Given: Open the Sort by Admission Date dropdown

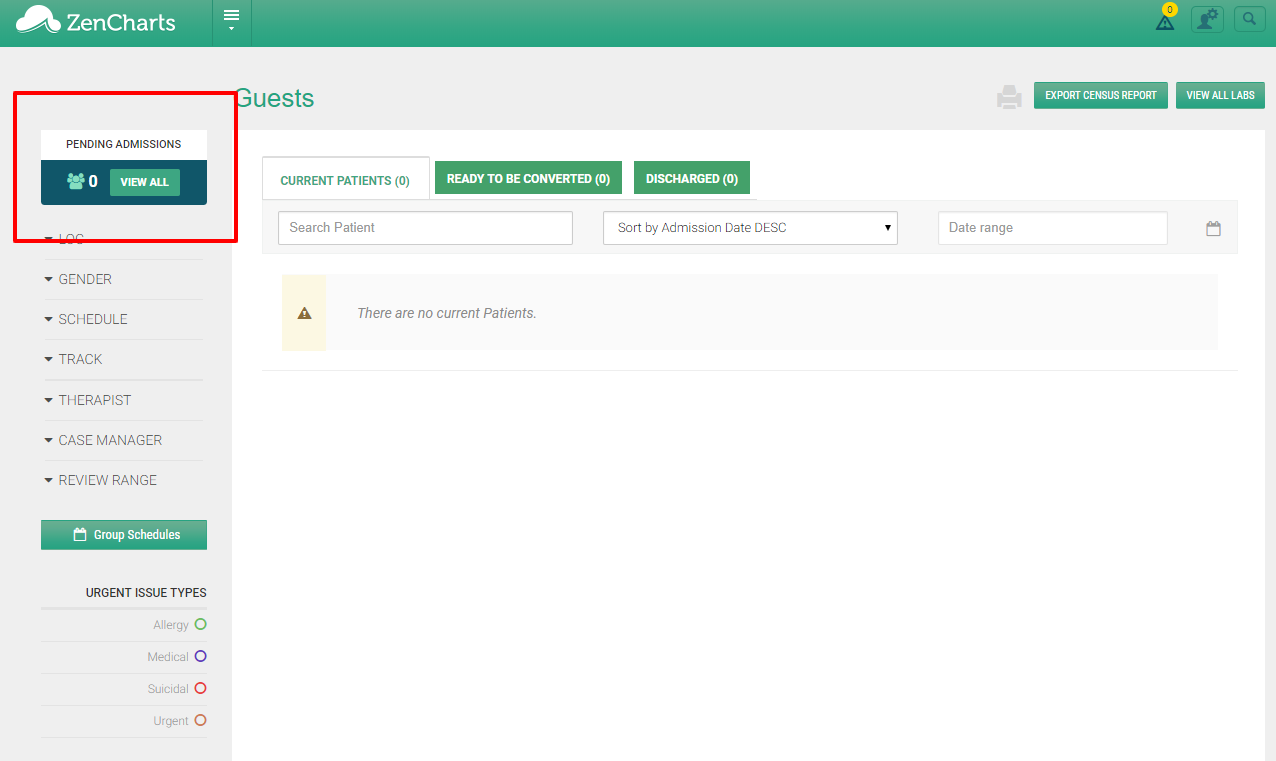Looking at the screenshot, I should coord(750,228).
